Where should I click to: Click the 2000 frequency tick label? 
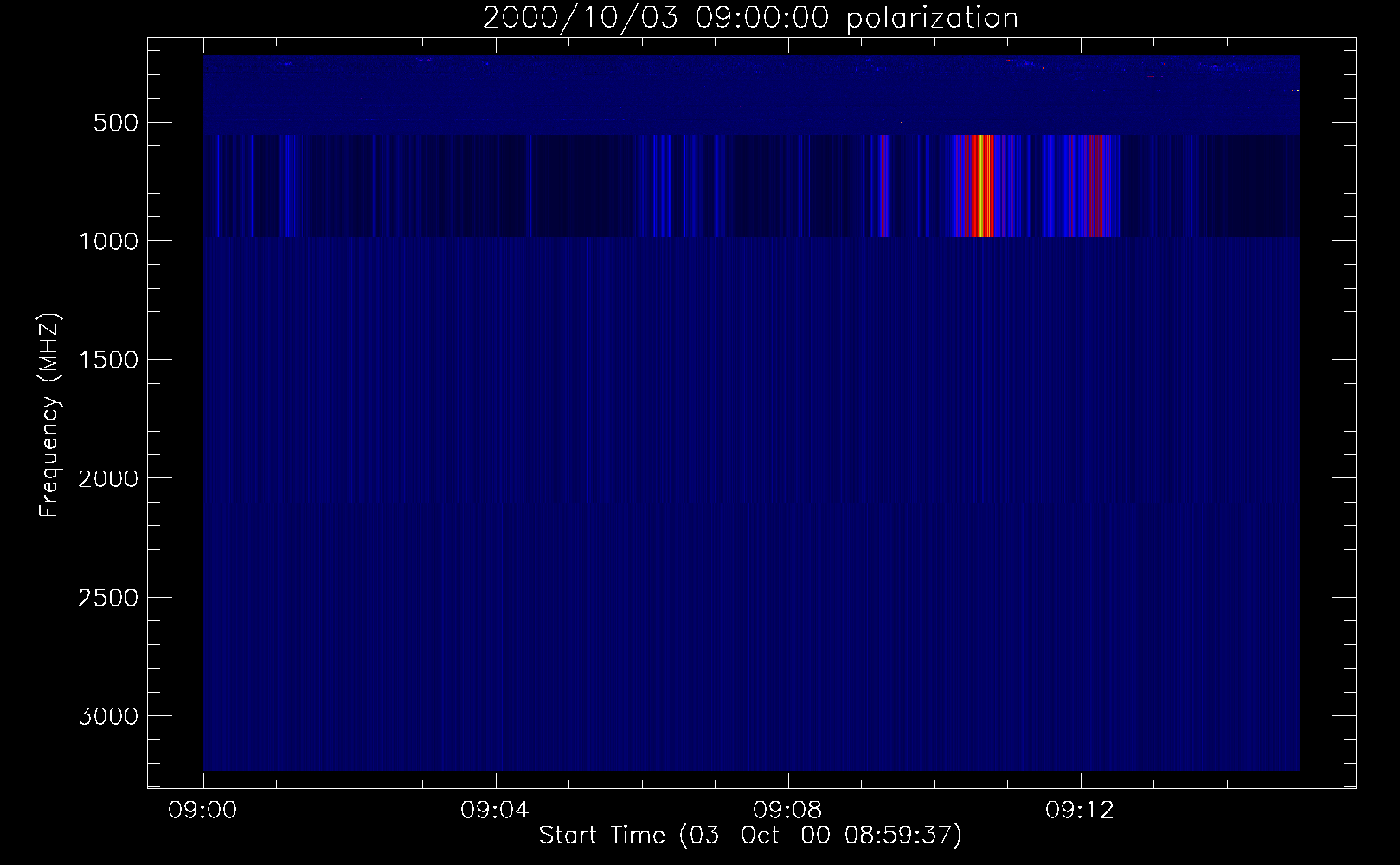click(x=107, y=478)
